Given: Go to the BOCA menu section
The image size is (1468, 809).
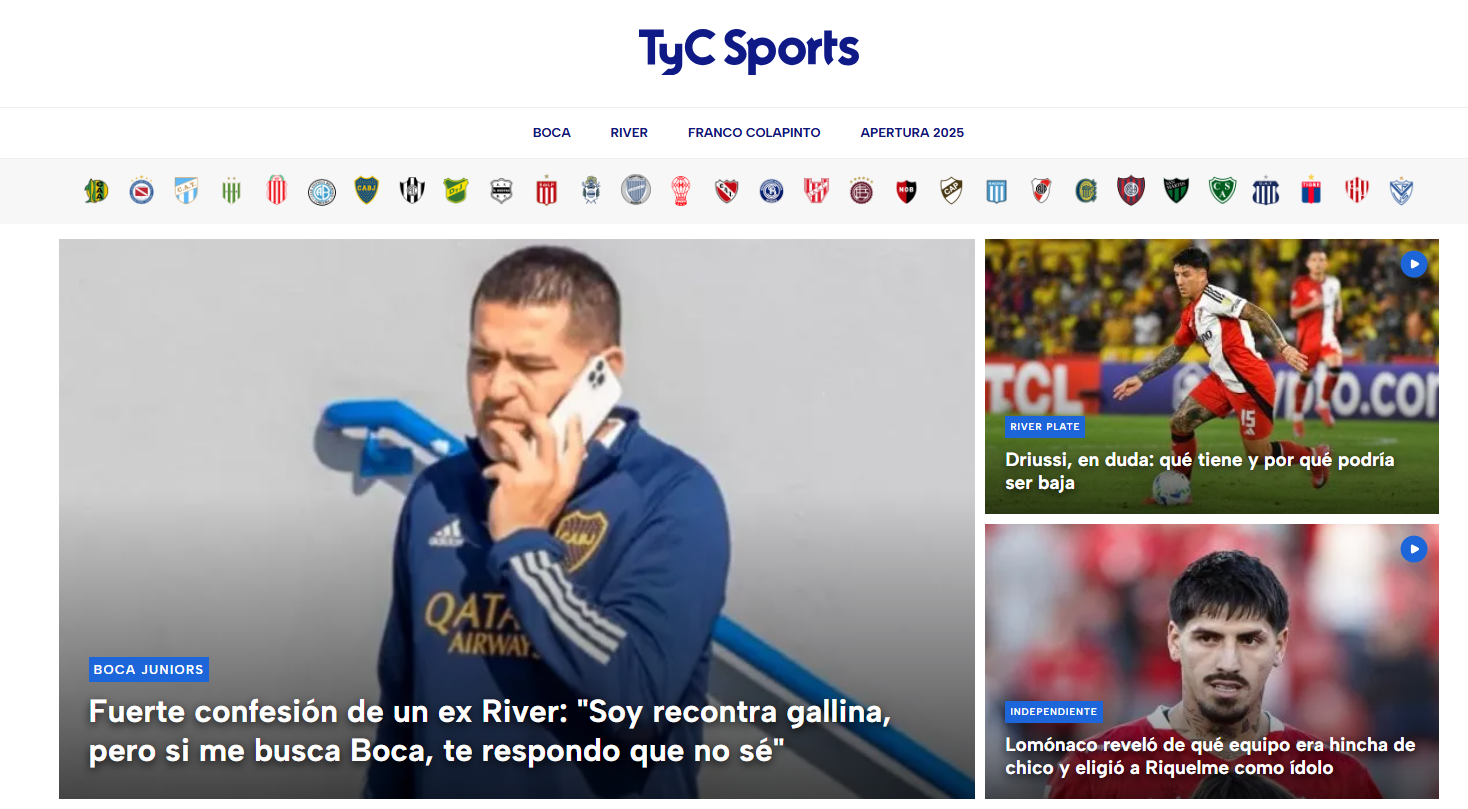Looking at the screenshot, I should (552, 133).
